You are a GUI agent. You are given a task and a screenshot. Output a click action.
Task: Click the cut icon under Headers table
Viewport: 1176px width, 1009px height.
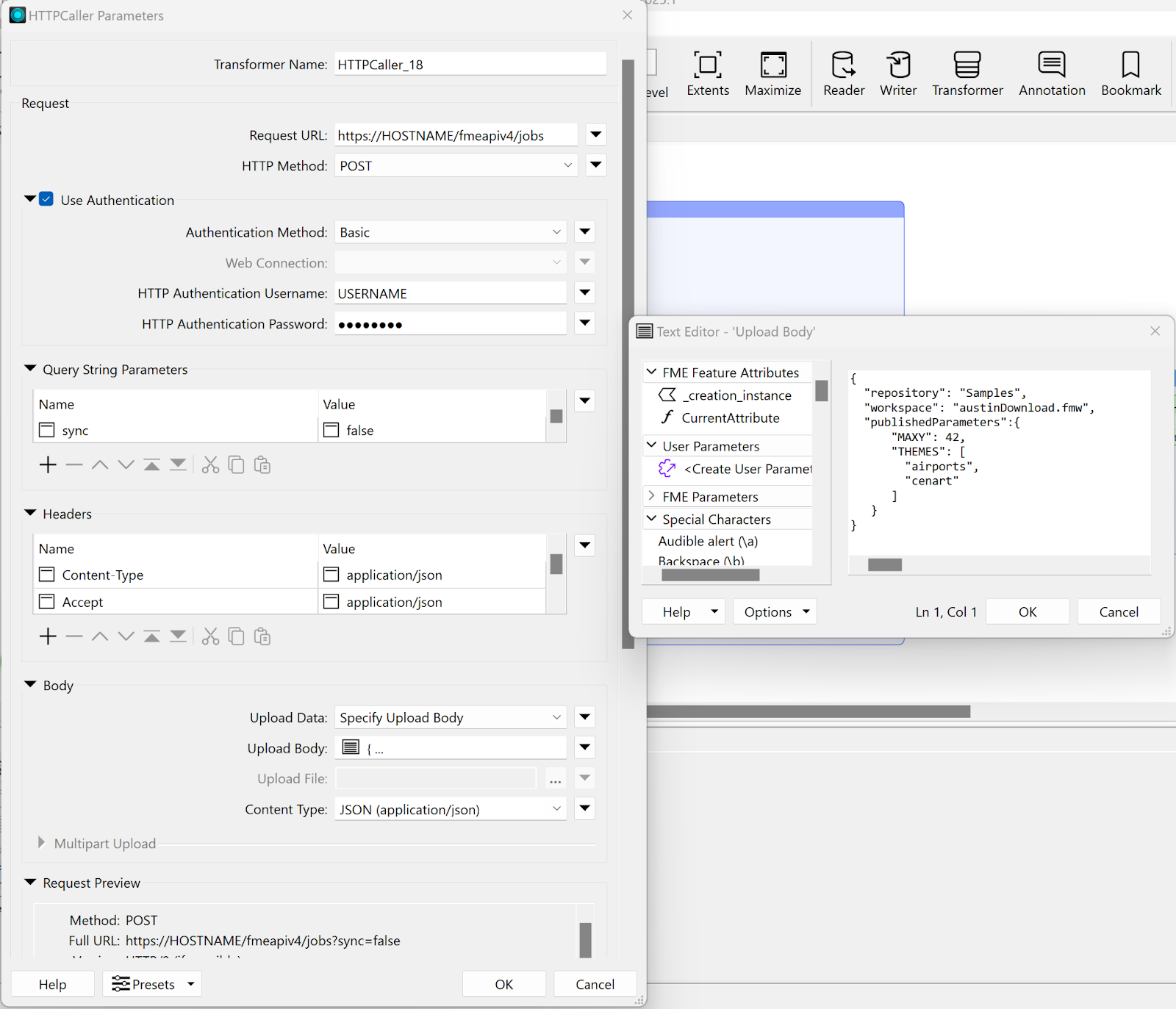pyautogui.click(x=210, y=636)
